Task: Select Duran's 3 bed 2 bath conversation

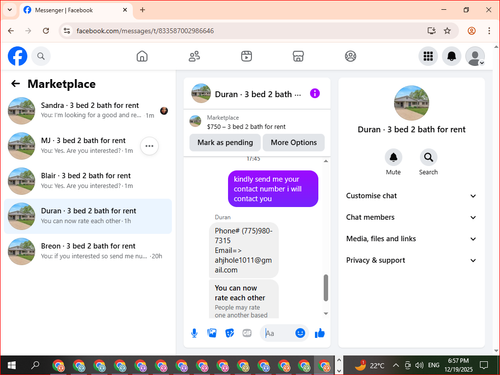Action: 88,216
